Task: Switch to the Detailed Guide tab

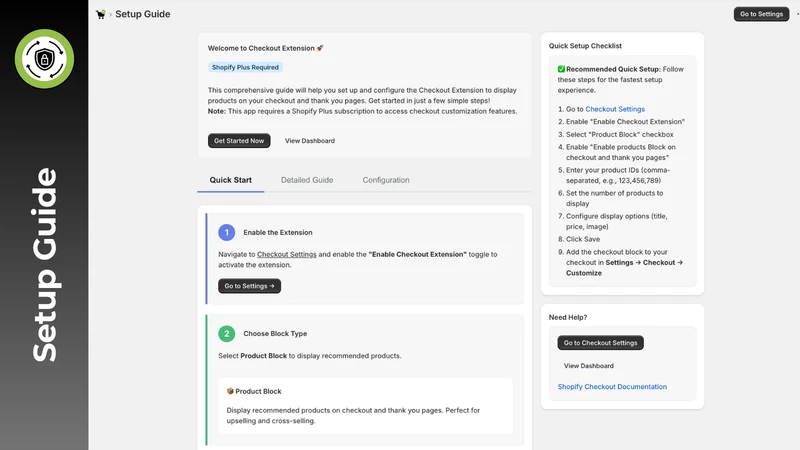Action: point(307,180)
